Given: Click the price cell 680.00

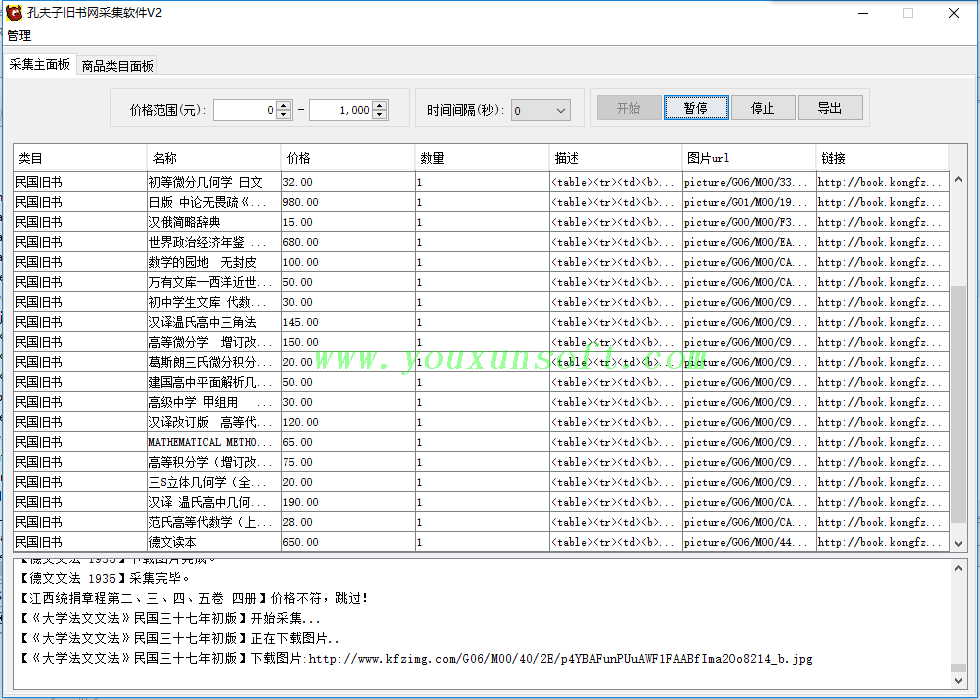Looking at the screenshot, I should click(348, 242).
